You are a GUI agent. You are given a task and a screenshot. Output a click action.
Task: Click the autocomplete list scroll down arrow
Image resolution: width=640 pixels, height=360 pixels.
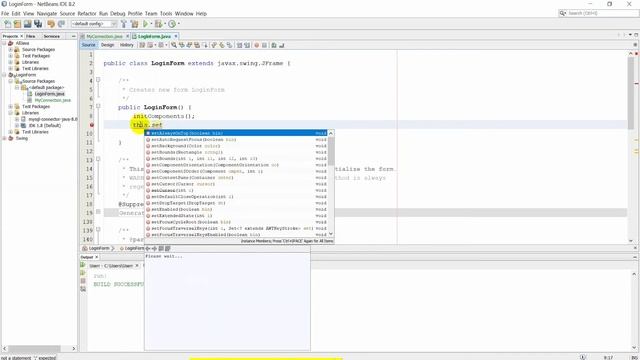point(331,234)
